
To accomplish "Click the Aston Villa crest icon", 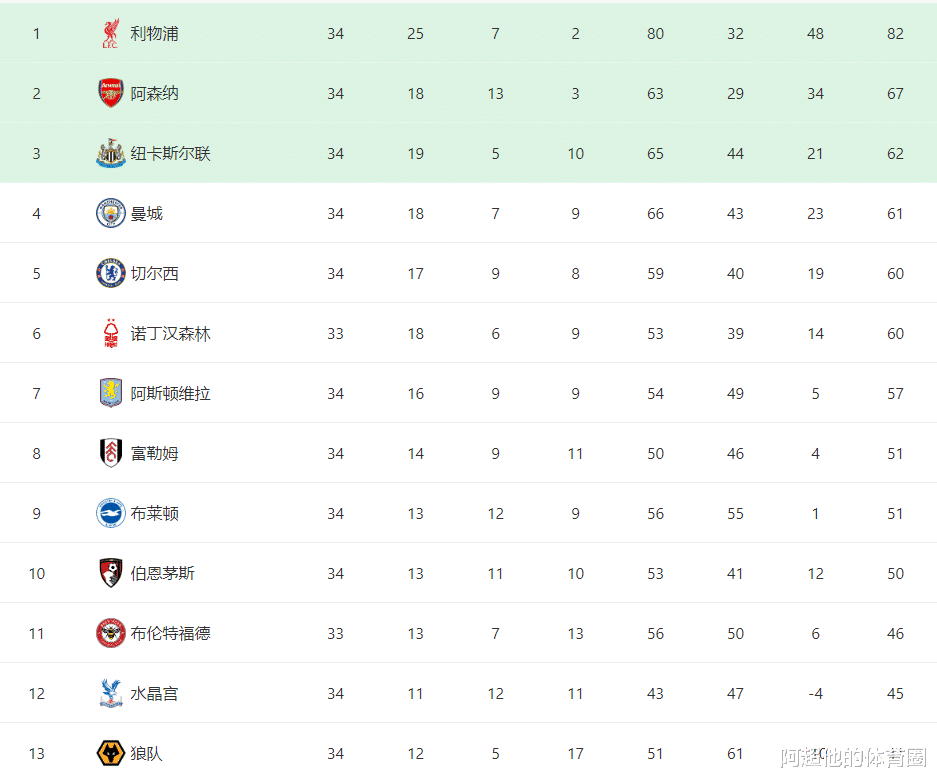I will [110, 394].
